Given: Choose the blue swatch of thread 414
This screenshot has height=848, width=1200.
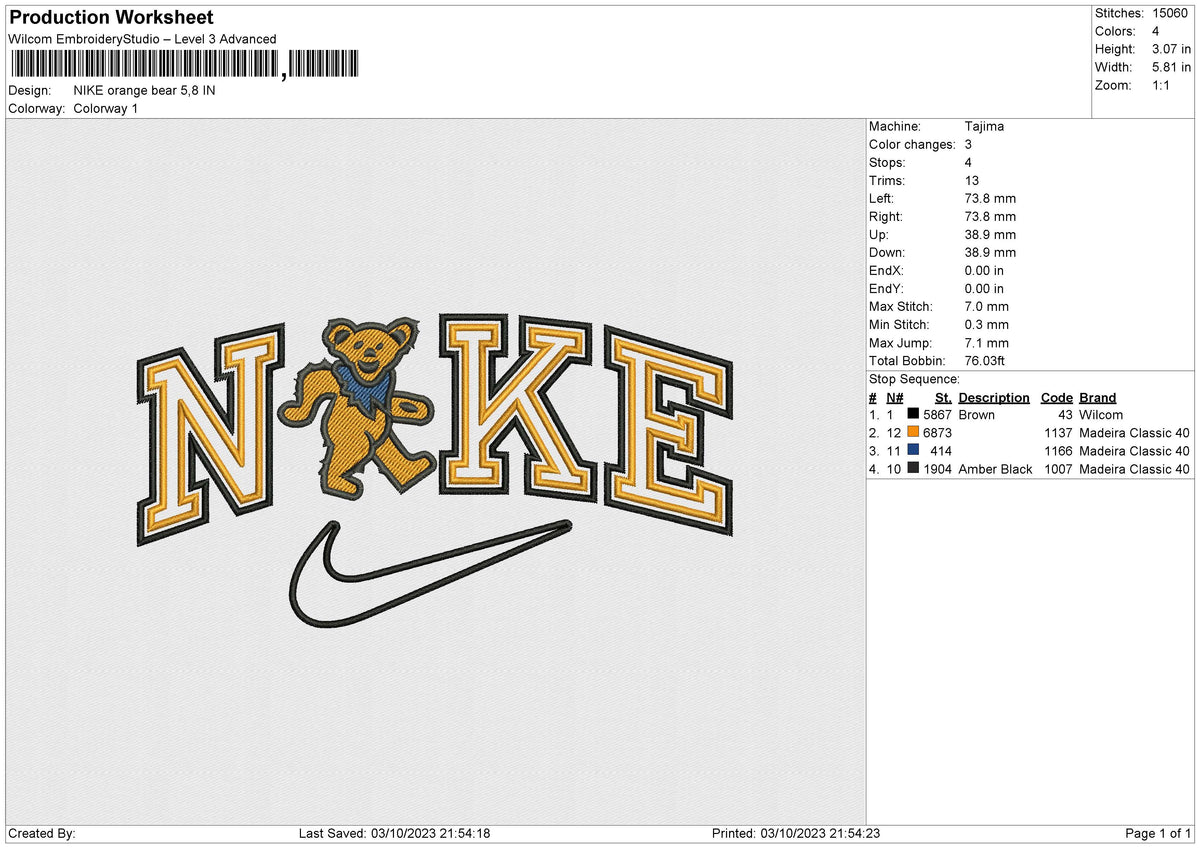Looking at the screenshot, I should tap(913, 451).
